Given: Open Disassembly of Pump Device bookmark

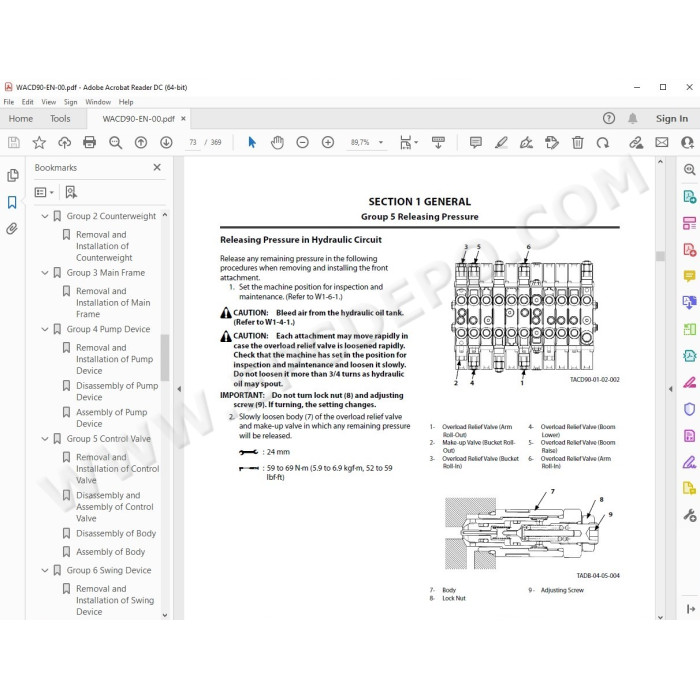Looking at the screenshot, I should (x=117, y=391).
